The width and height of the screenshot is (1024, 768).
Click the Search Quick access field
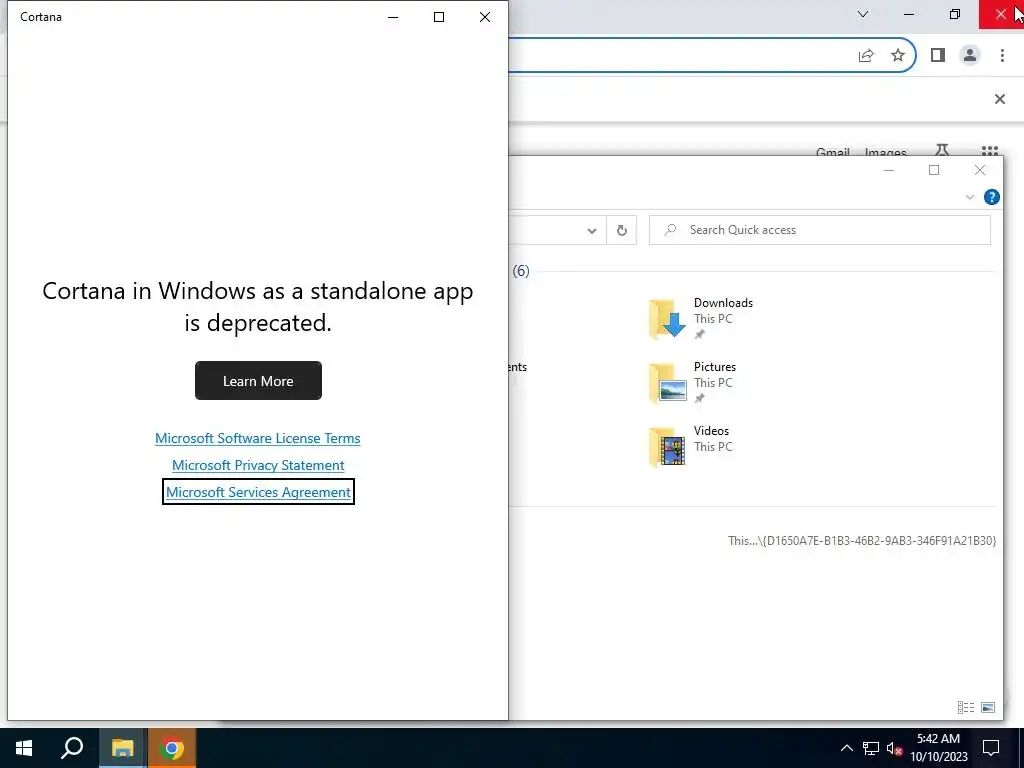coord(820,230)
